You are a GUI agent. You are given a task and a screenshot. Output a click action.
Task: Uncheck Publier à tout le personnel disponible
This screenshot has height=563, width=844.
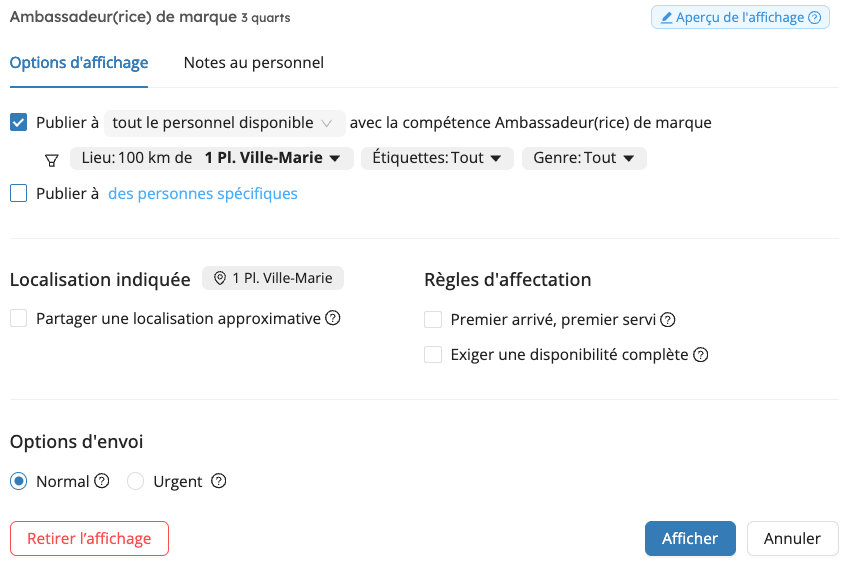[18, 122]
